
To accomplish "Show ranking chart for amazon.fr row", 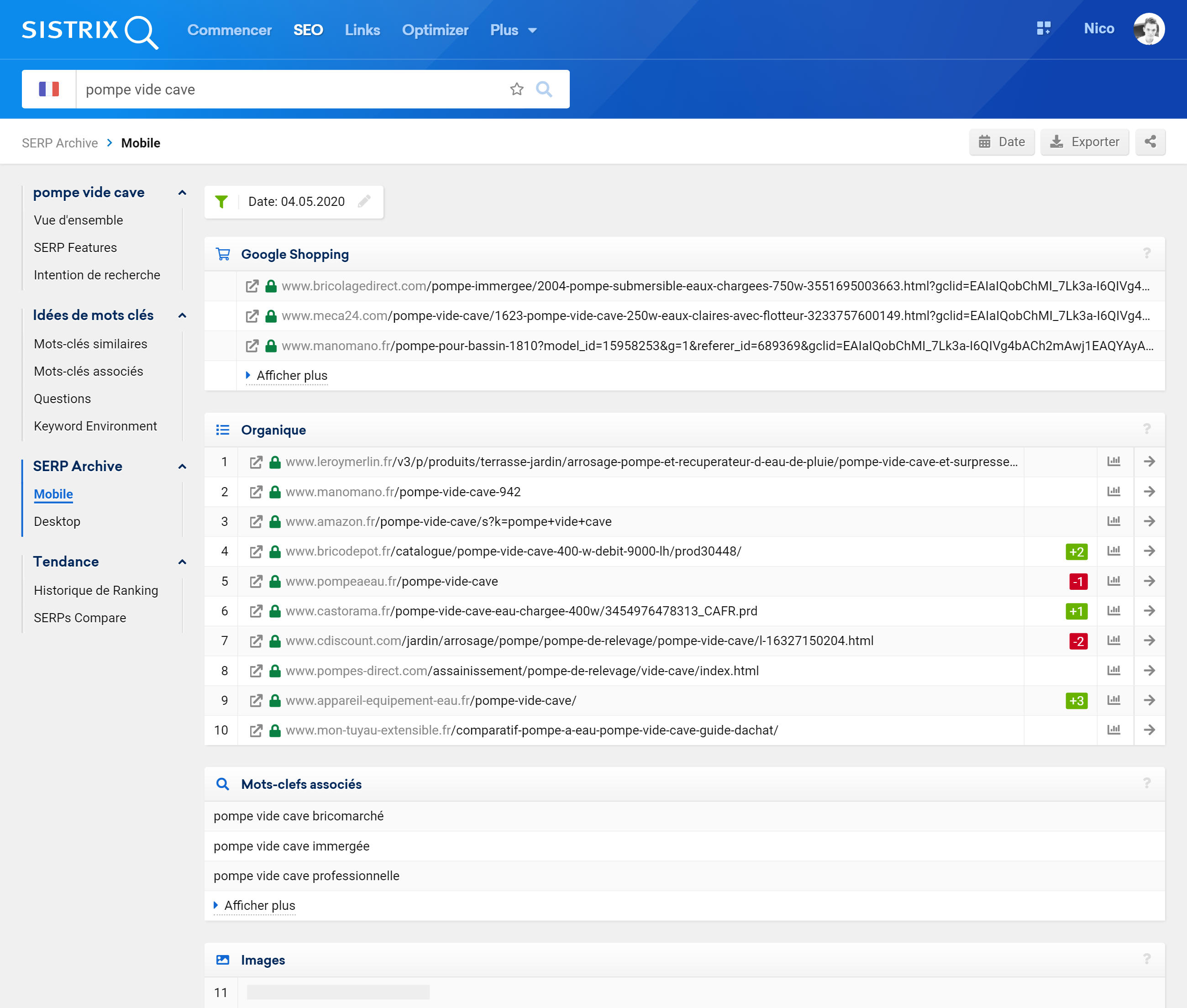I will (1114, 521).
